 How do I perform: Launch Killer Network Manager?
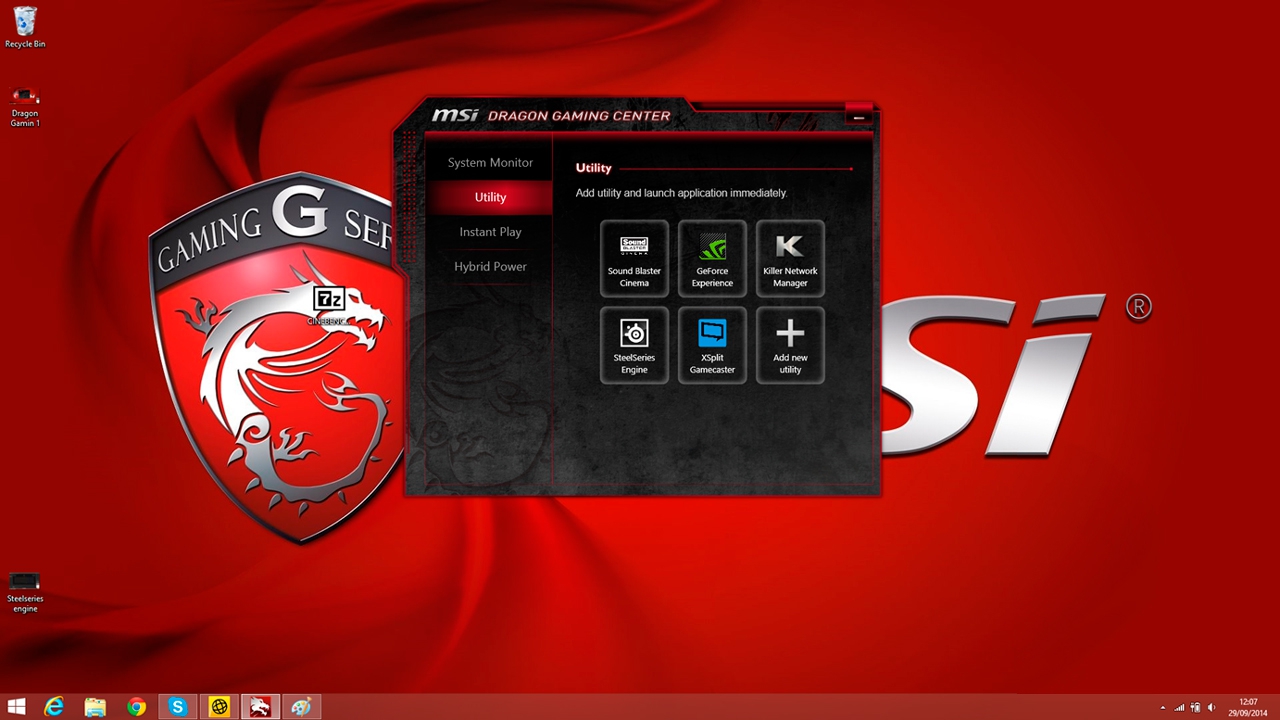(790, 258)
